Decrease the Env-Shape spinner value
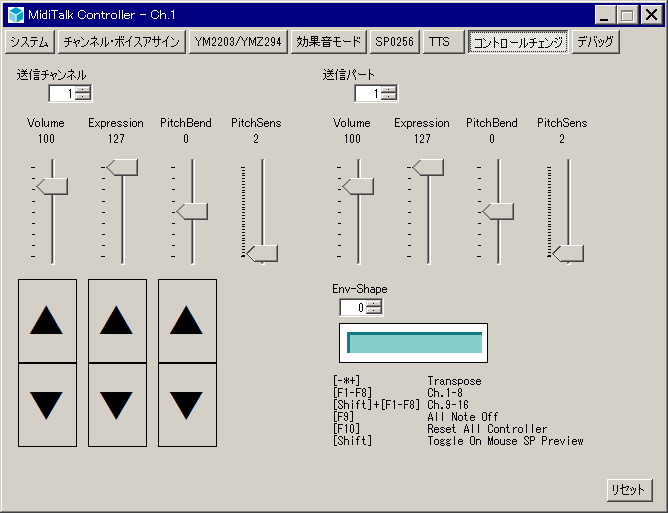This screenshot has height=513, width=668. (374, 311)
